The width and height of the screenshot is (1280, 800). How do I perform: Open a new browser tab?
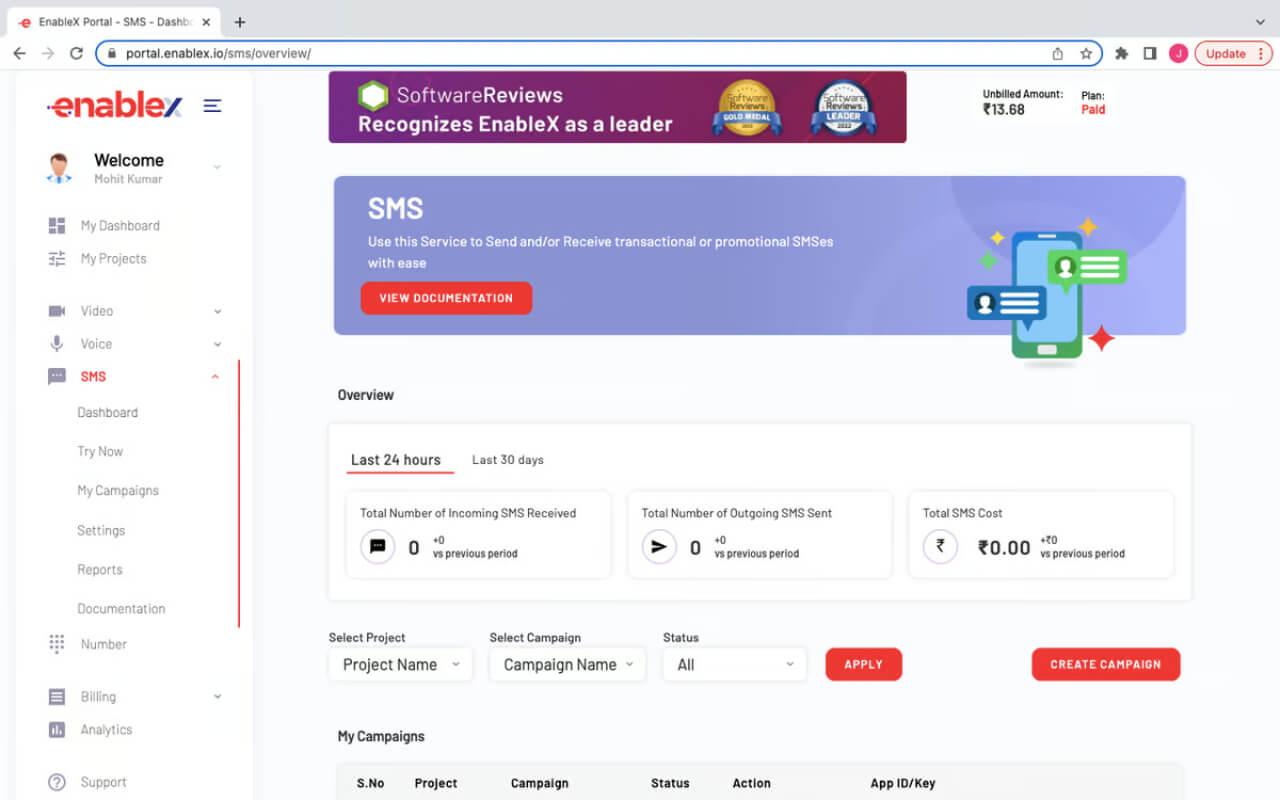coord(240,22)
